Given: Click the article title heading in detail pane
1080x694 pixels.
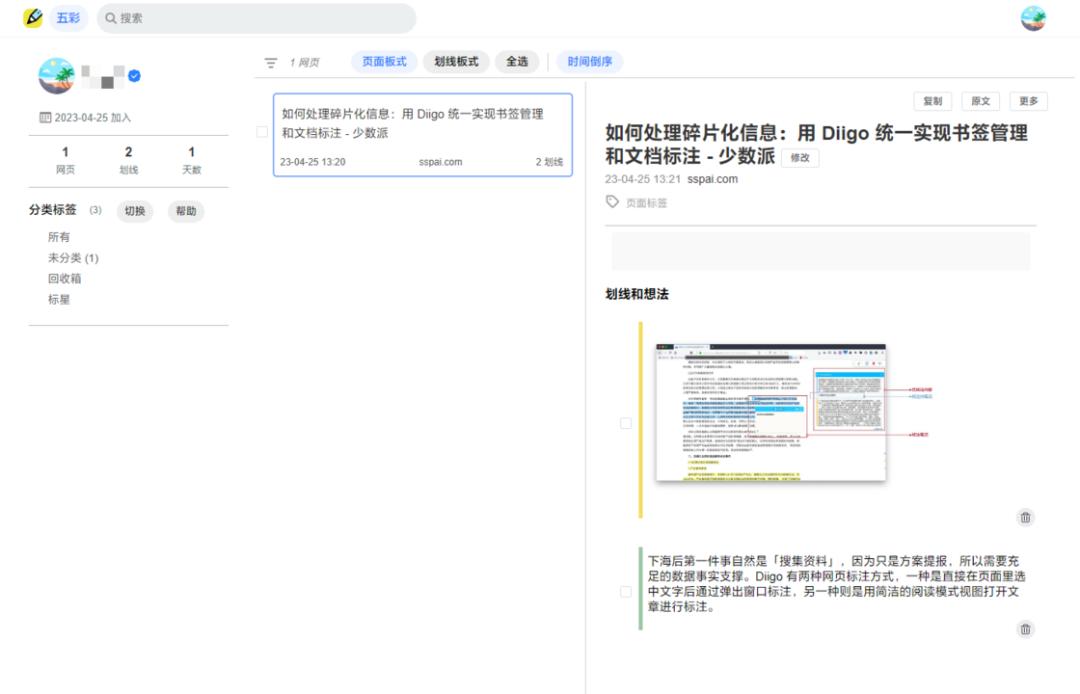Looking at the screenshot, I should (816, 144).
